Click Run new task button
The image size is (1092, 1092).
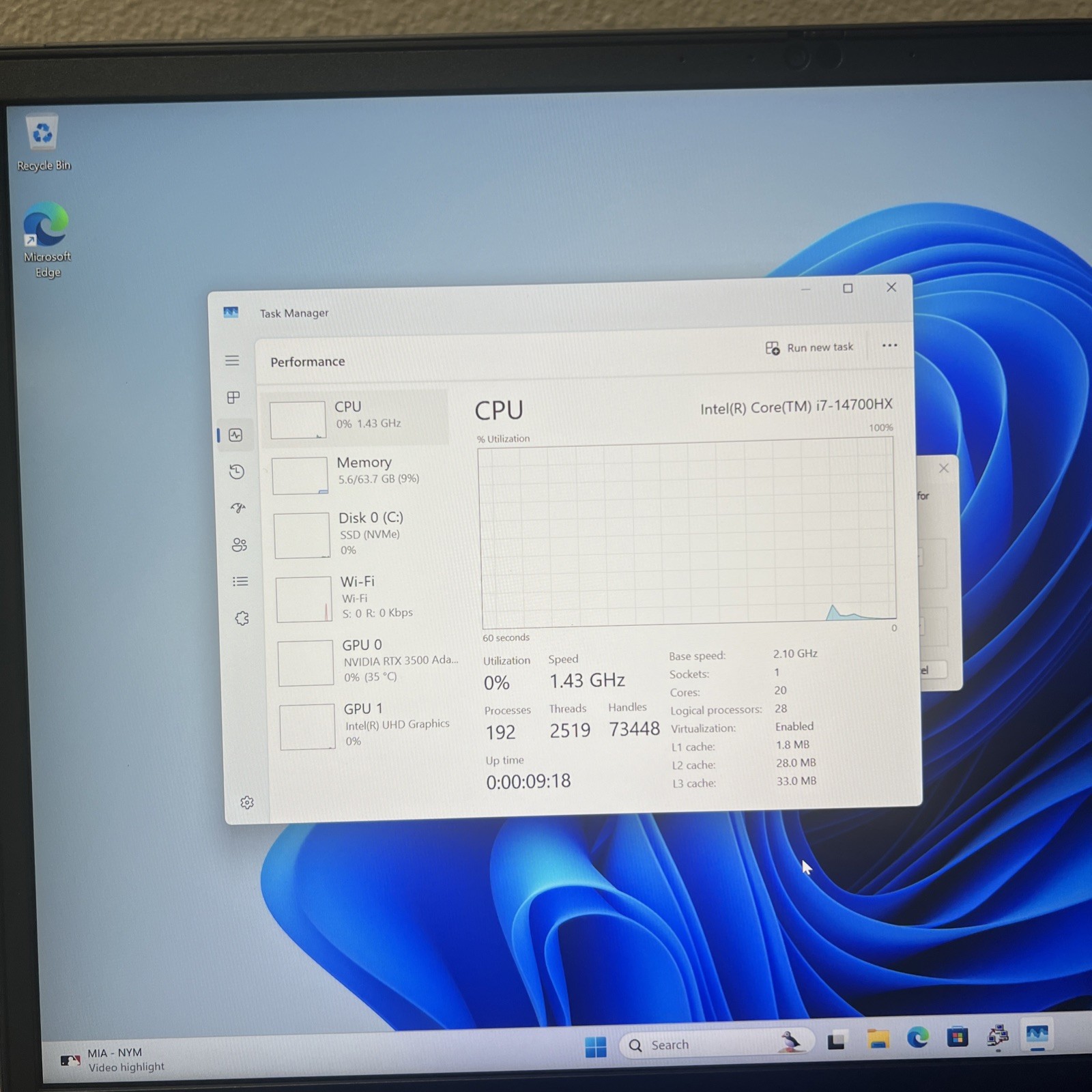pyautogui.click(x=809, y=347)
